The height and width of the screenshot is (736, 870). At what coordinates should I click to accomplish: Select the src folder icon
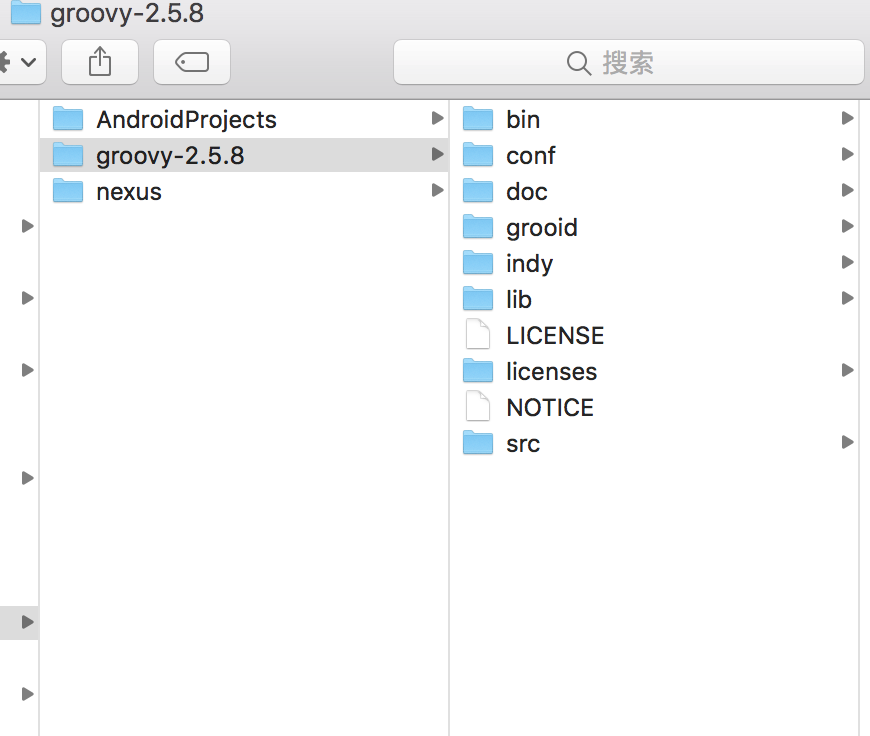[x=478, y=443]
